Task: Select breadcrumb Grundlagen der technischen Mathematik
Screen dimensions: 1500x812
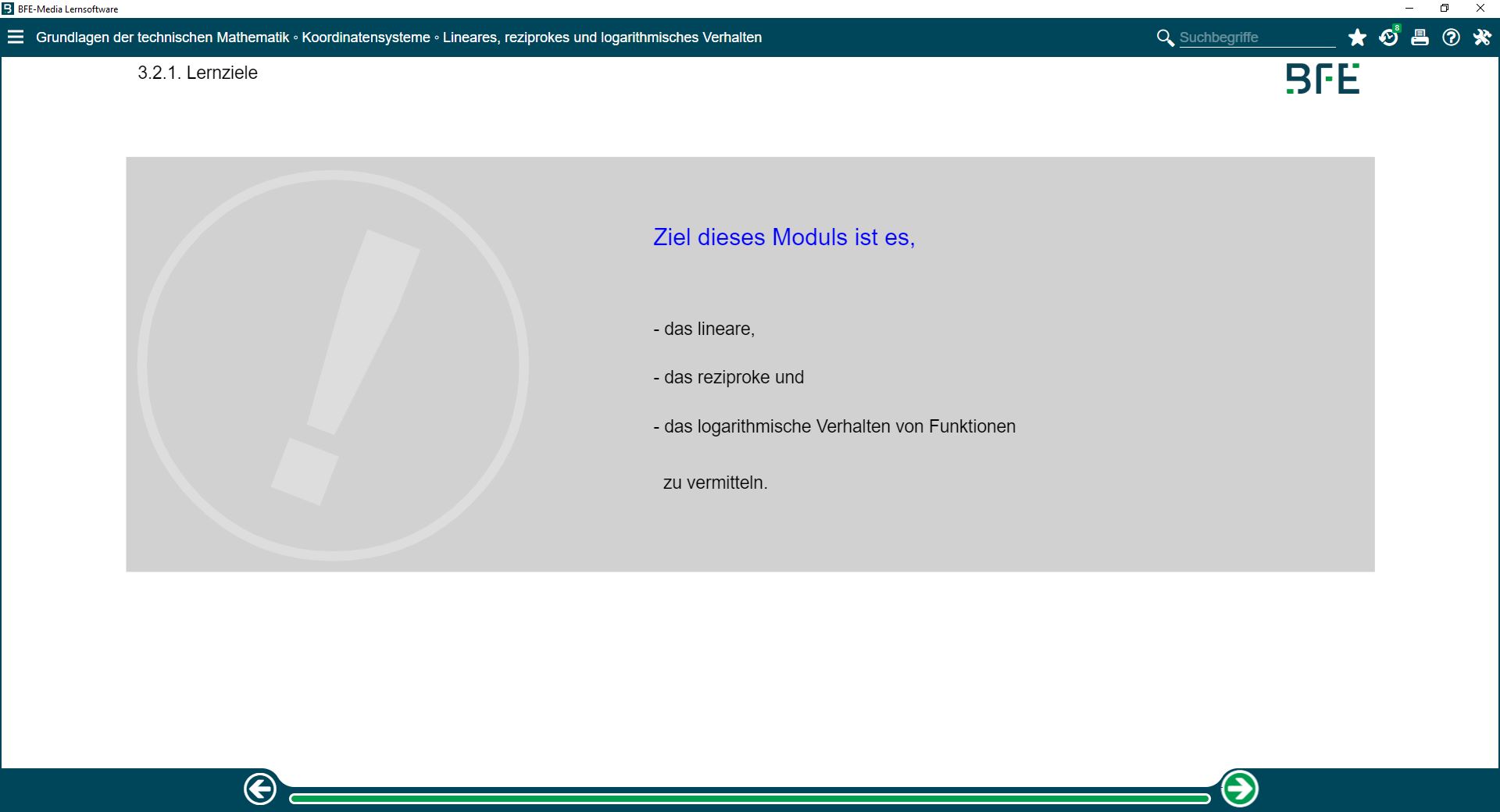Action: [162, 37]
